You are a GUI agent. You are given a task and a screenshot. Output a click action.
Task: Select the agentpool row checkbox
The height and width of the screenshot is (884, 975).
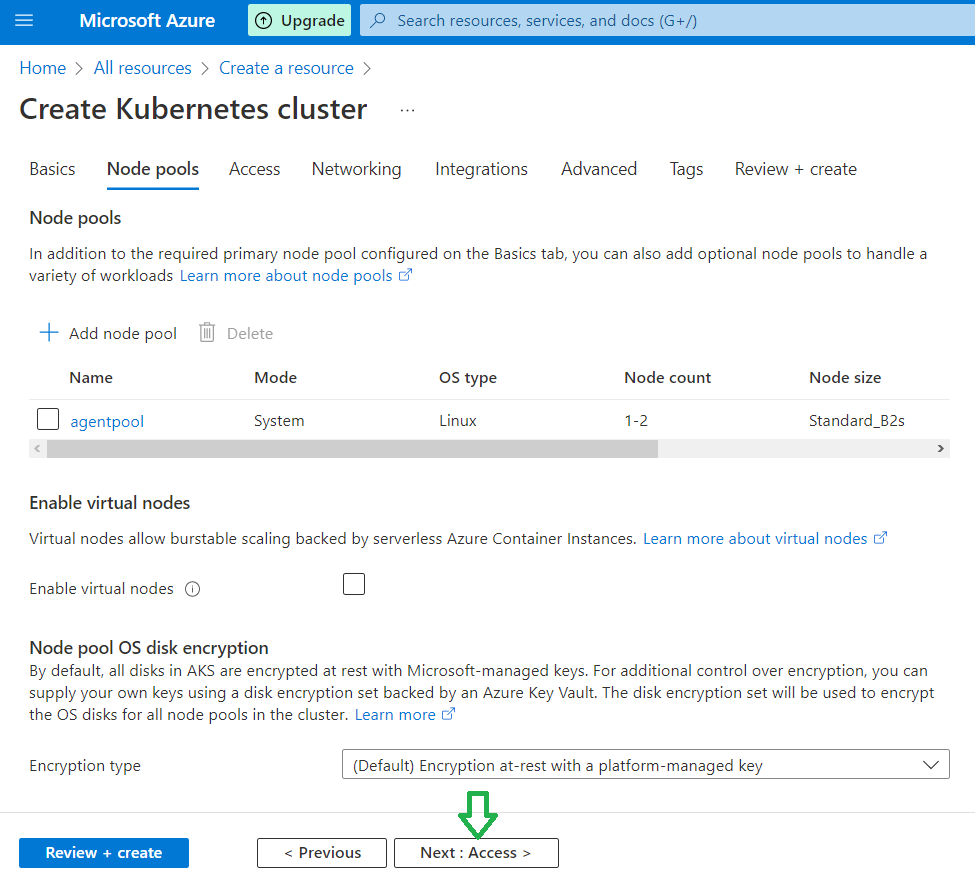pyautogui.click(x=48, y=419)
